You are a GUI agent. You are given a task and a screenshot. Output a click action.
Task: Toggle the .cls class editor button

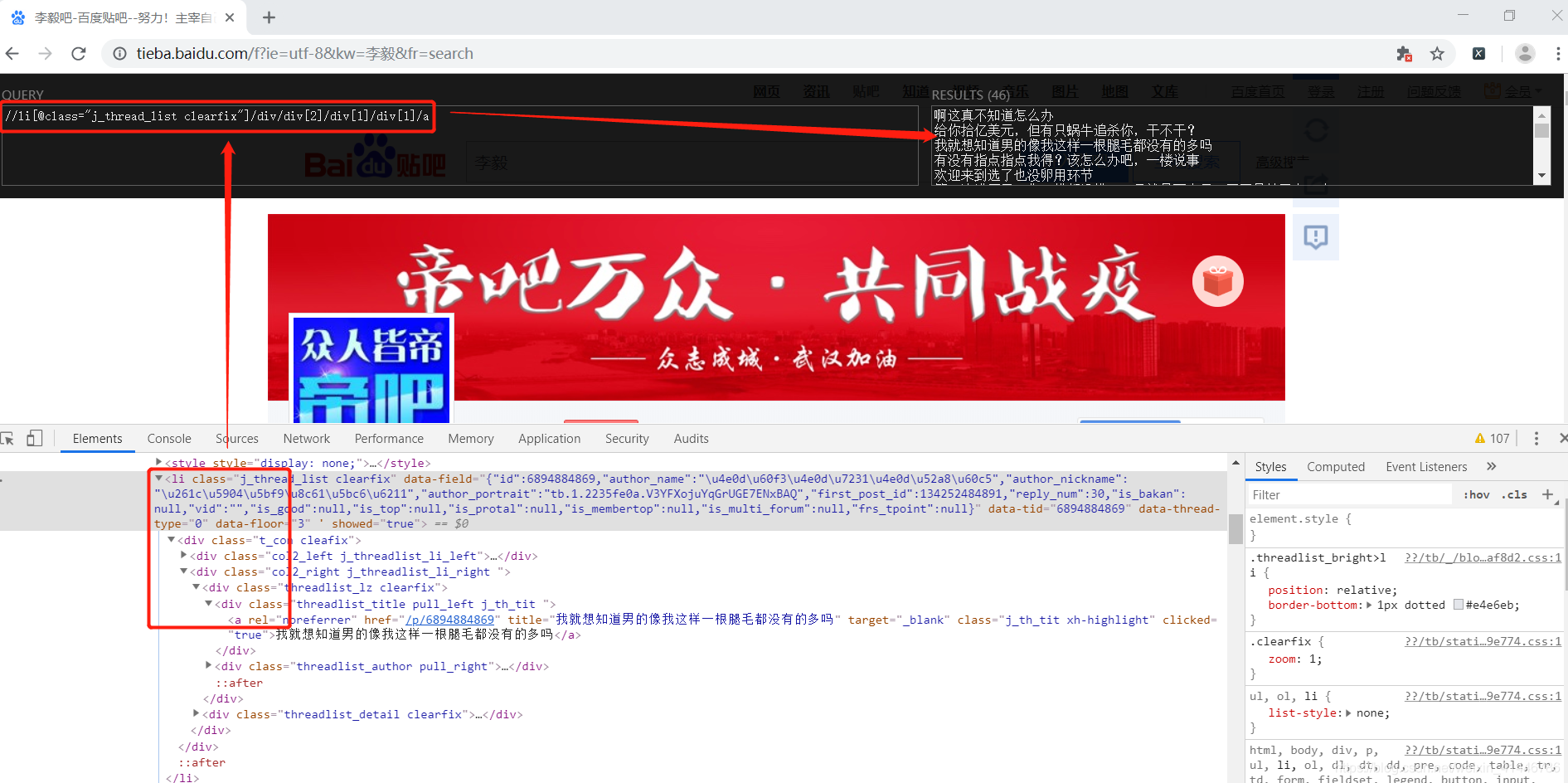[x=1514, y=494]
